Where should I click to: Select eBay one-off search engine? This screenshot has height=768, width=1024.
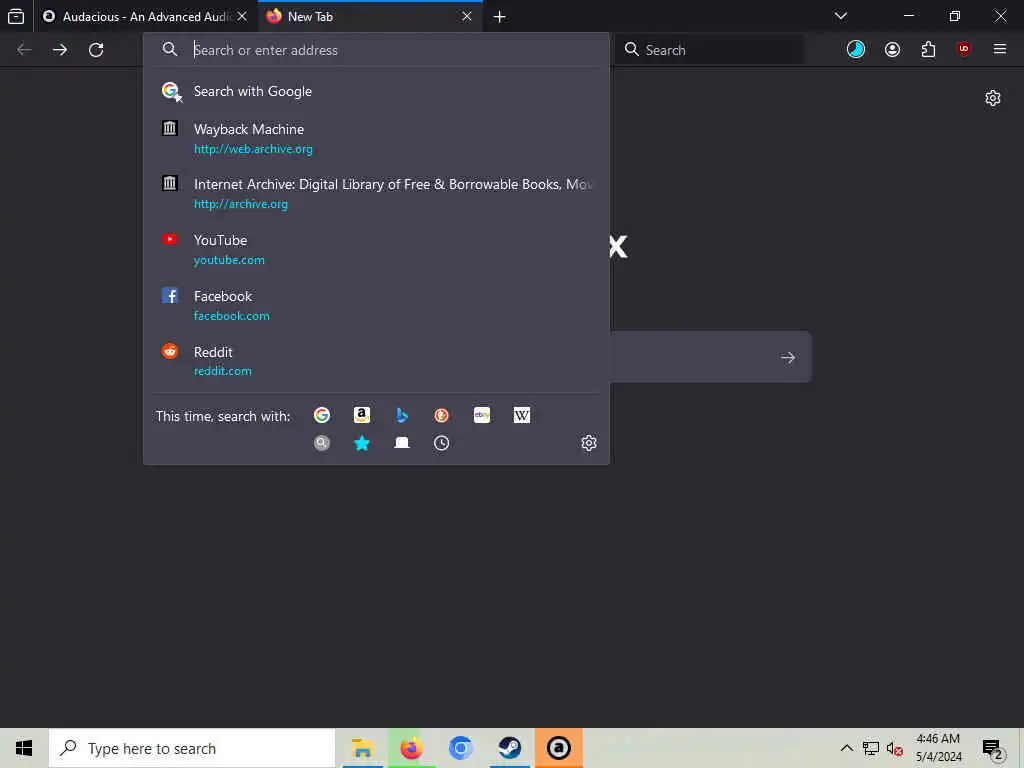(481, 415)
